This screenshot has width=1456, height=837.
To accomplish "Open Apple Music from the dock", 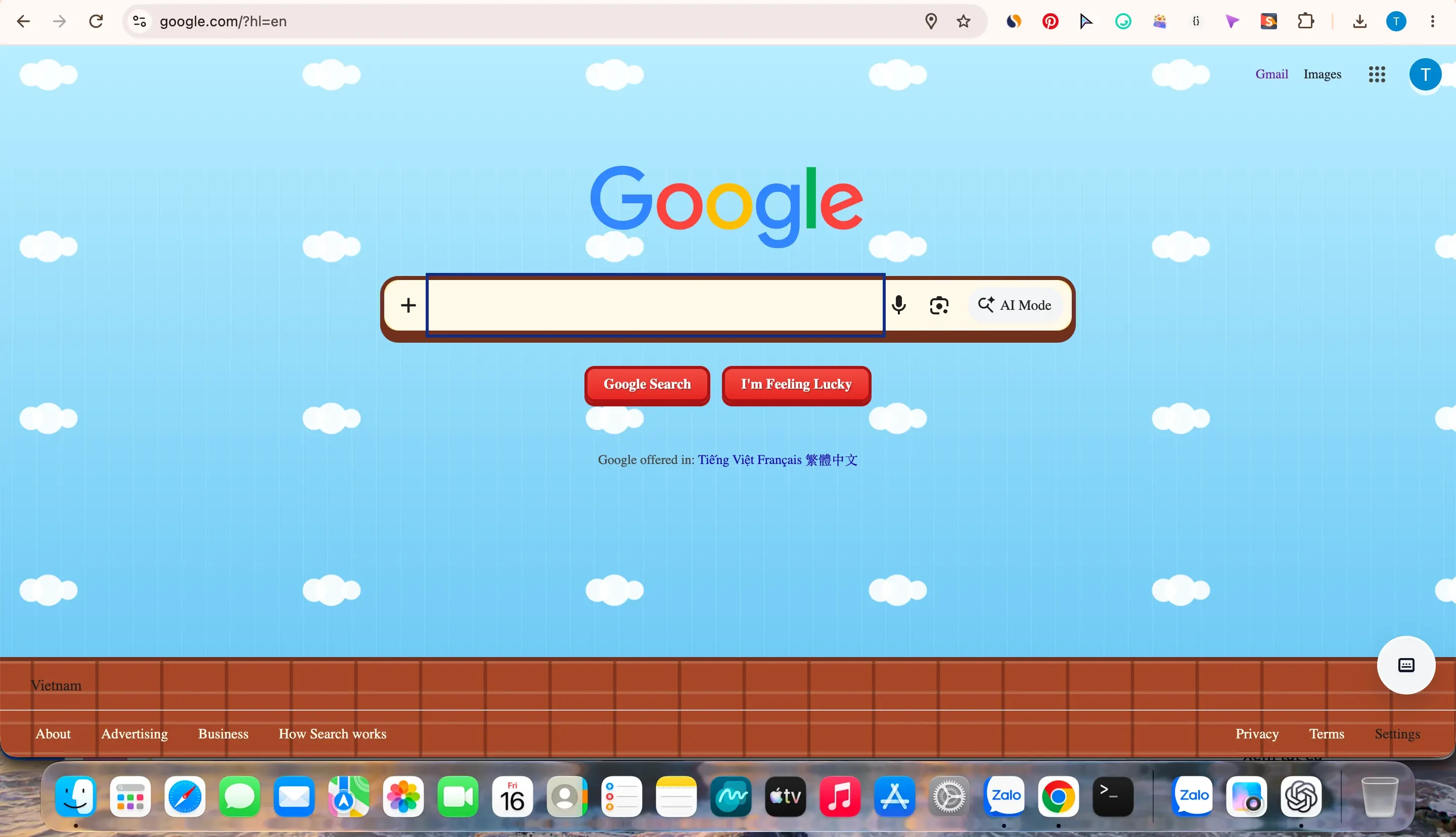I will coord(840,796).
